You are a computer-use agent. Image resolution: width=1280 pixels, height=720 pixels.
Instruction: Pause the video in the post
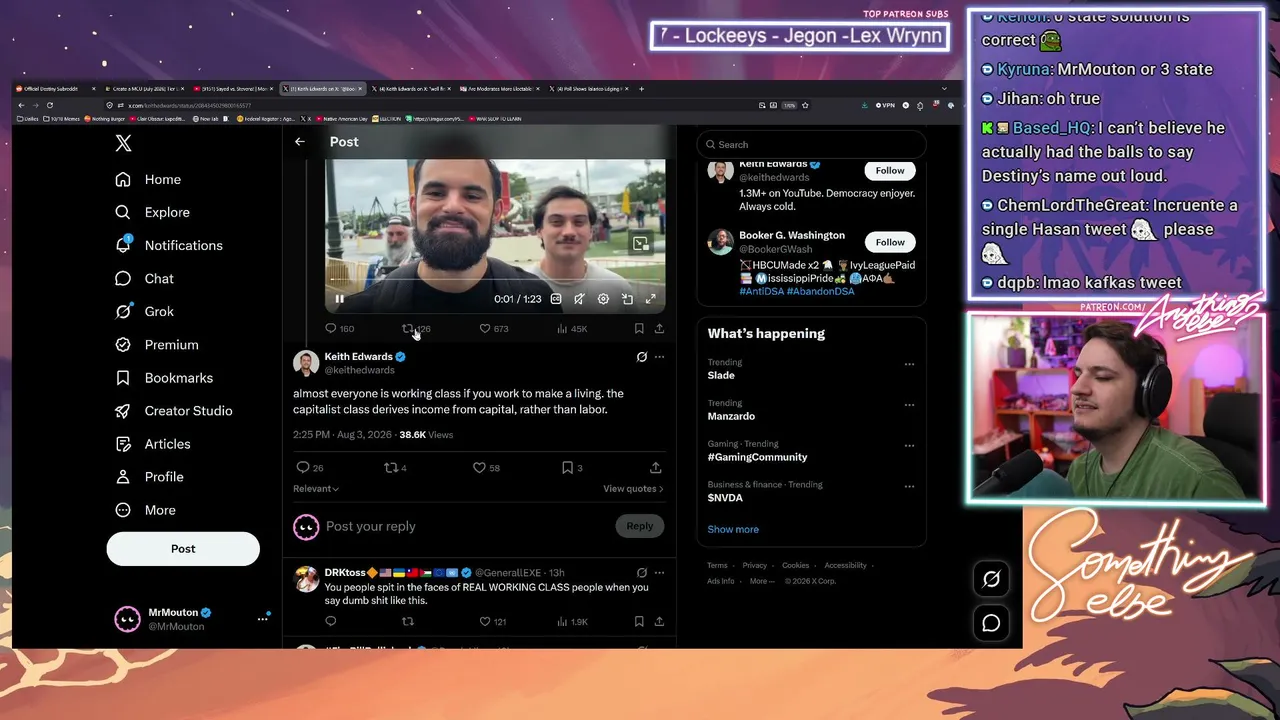click(340, 299)
